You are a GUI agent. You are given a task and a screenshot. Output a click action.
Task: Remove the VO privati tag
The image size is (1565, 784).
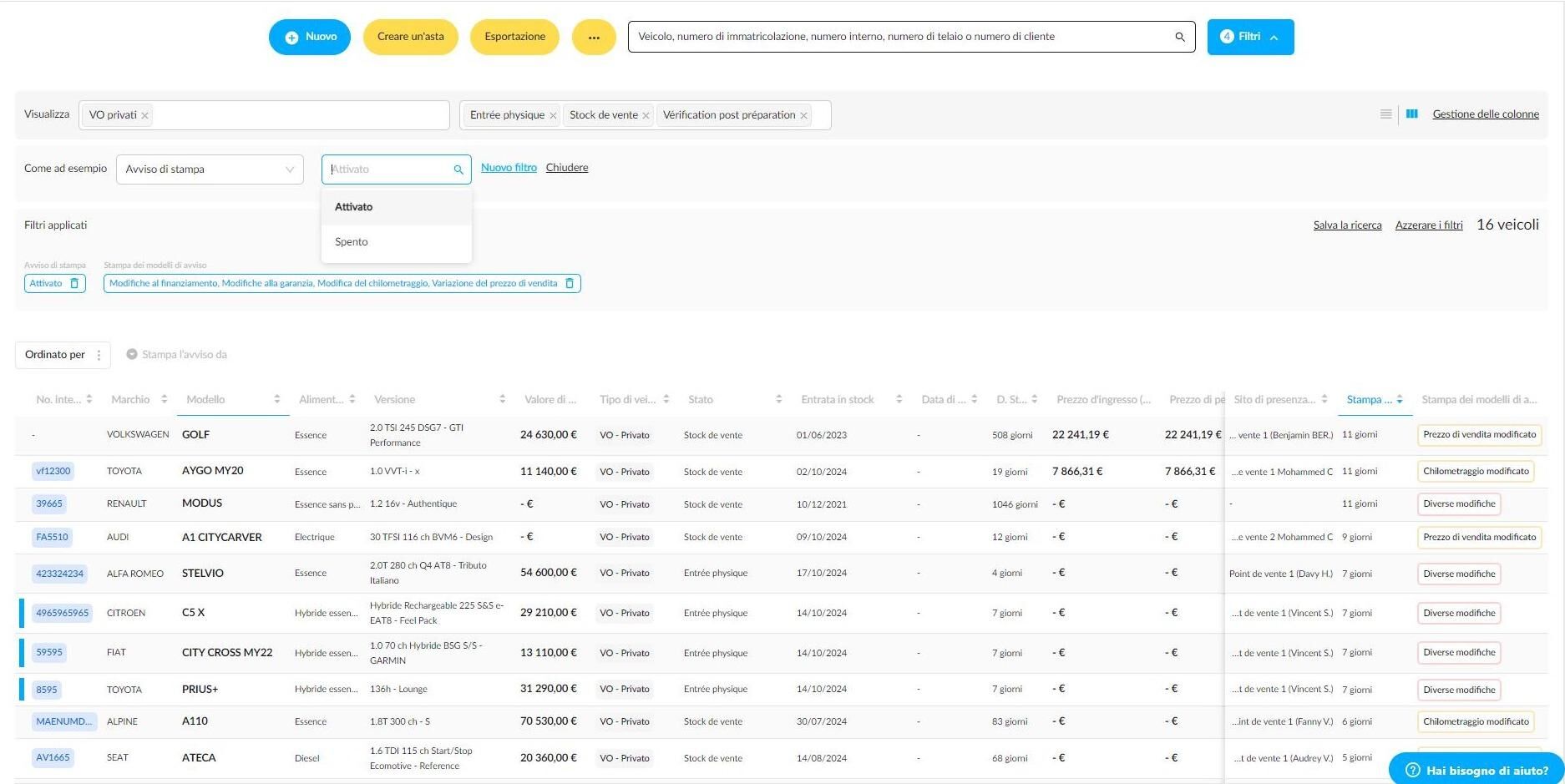pos(144,116)
